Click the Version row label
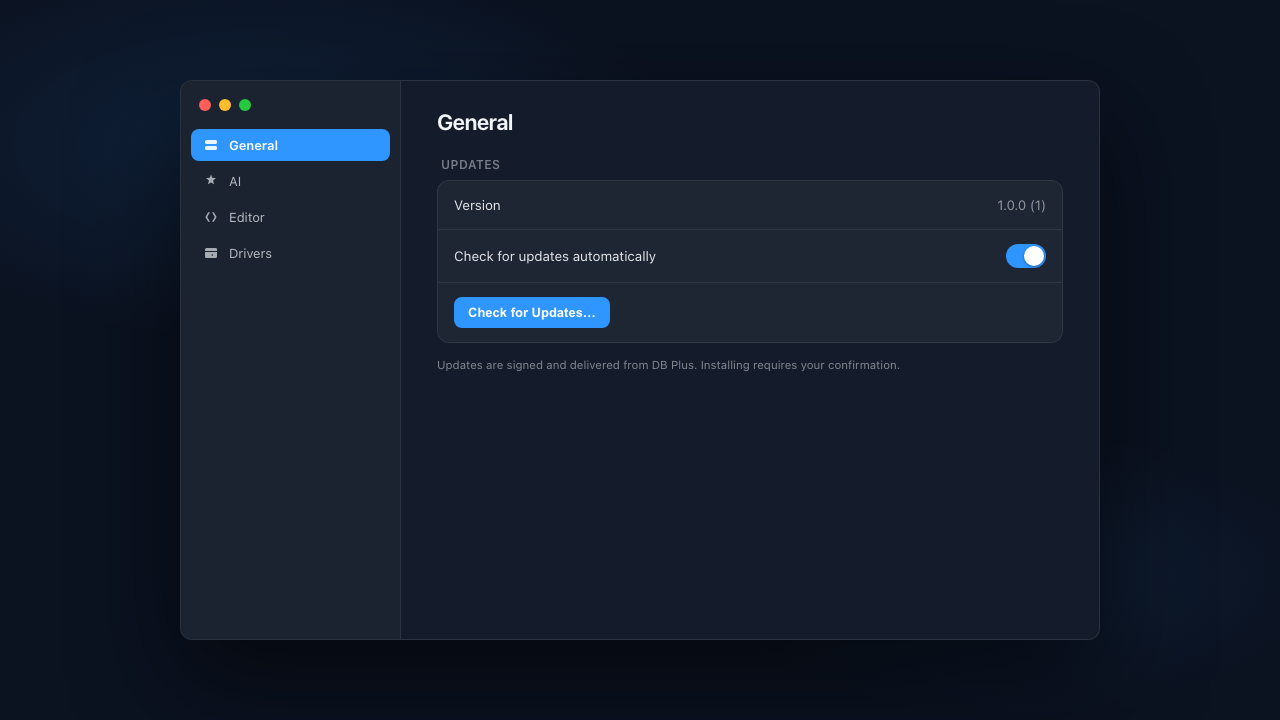This screenshot has height=720, width=1280. (x=477, y=205)
